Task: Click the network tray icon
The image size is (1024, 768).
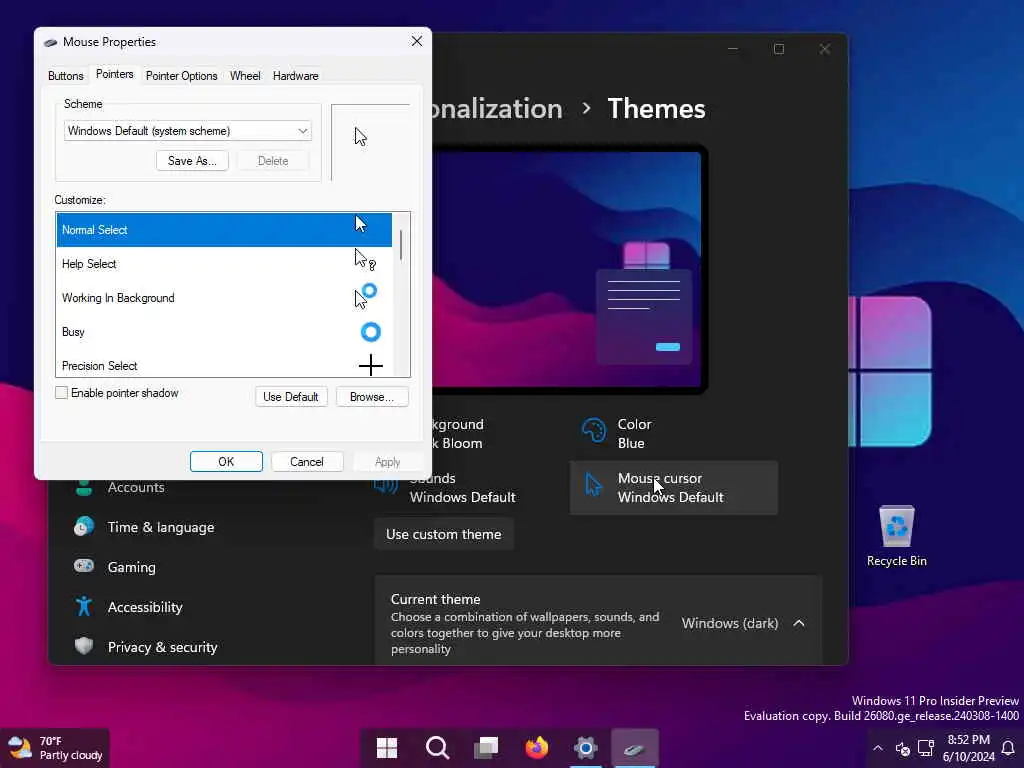Action: pos(925,748)
